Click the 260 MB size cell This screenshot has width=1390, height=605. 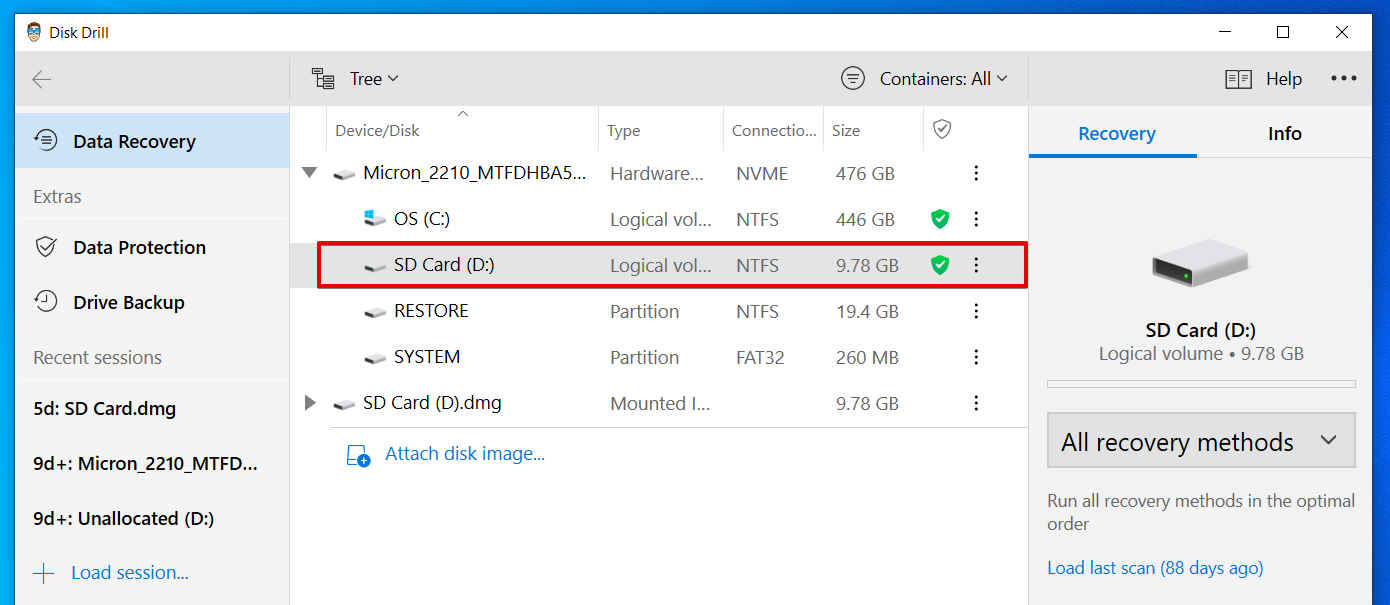[x=866, y=358]
